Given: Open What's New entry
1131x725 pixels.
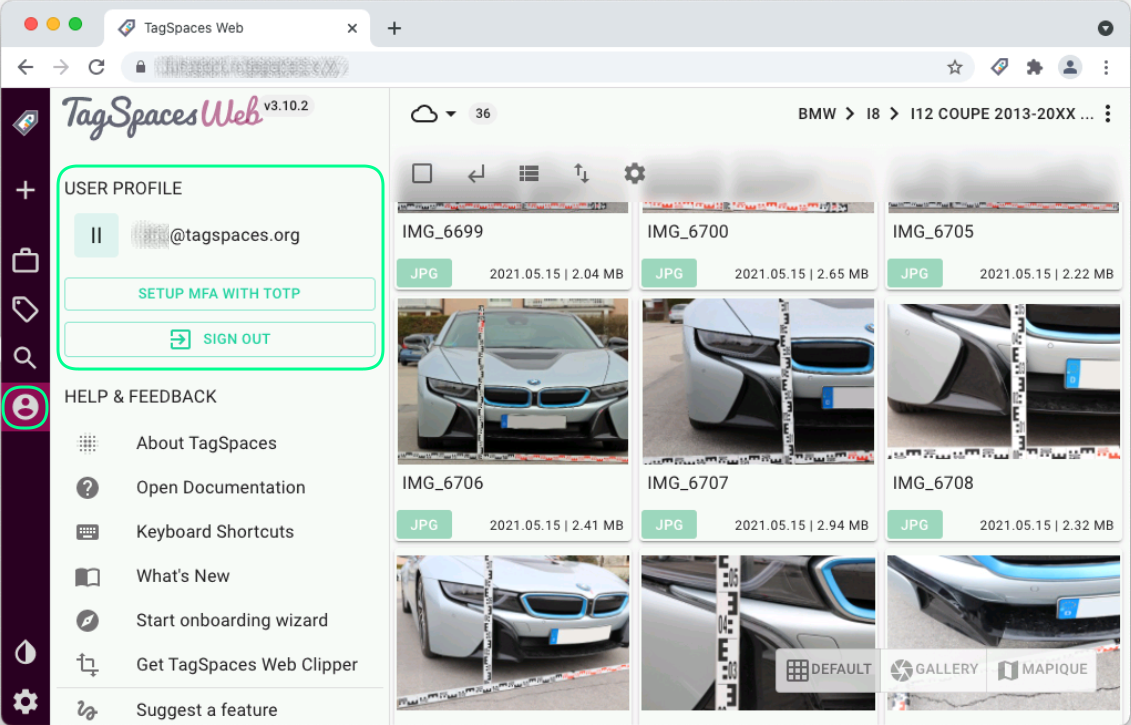Looking at the screenshot, I should 182,576.
